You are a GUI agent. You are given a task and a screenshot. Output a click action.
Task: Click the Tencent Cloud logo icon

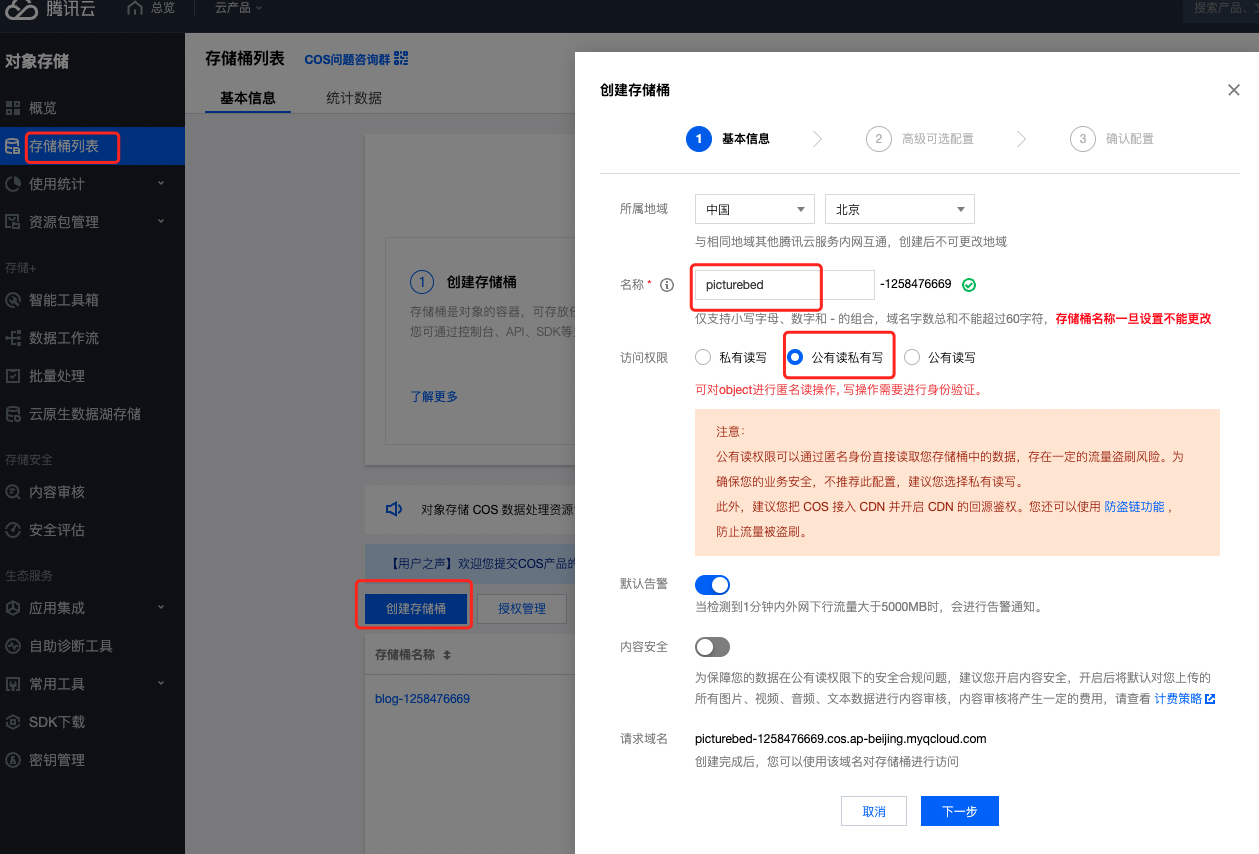coord(19,9)
